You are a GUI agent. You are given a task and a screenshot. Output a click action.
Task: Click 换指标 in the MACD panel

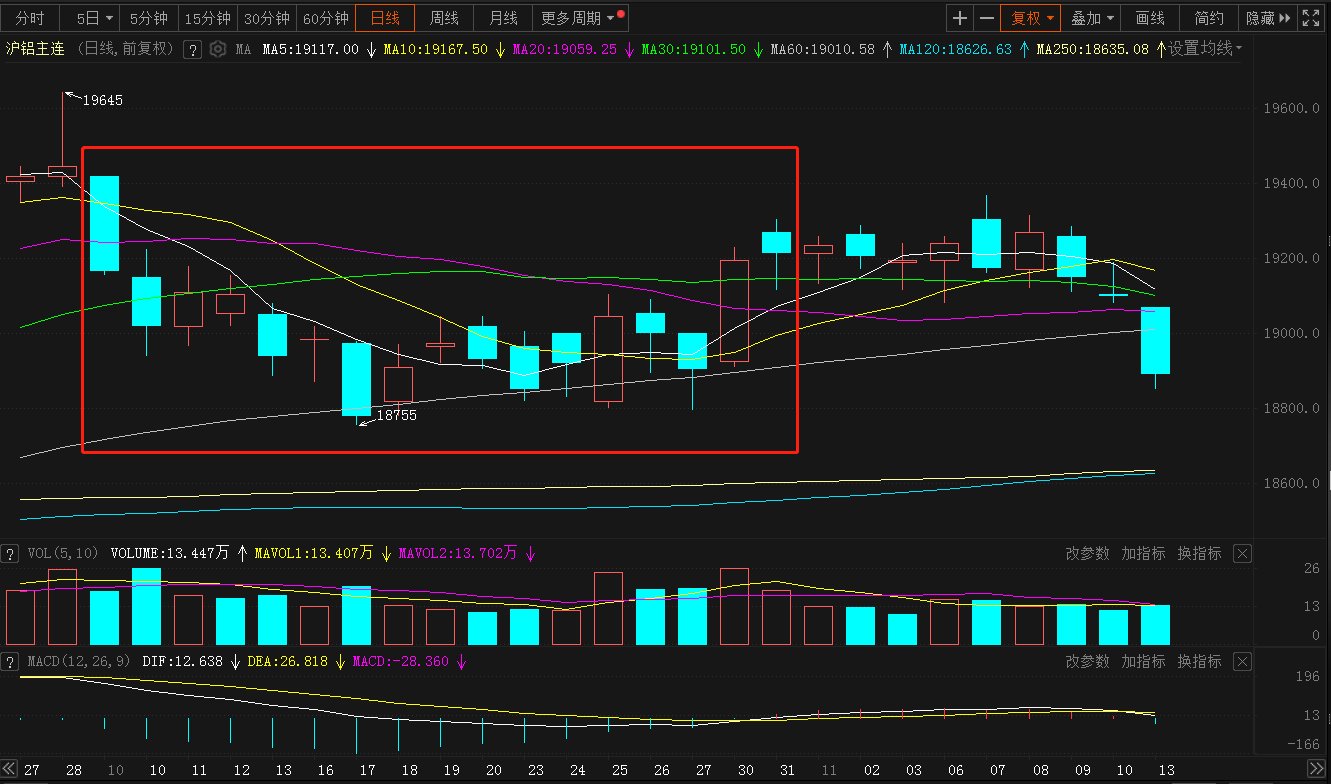[x=1199, y=662]
